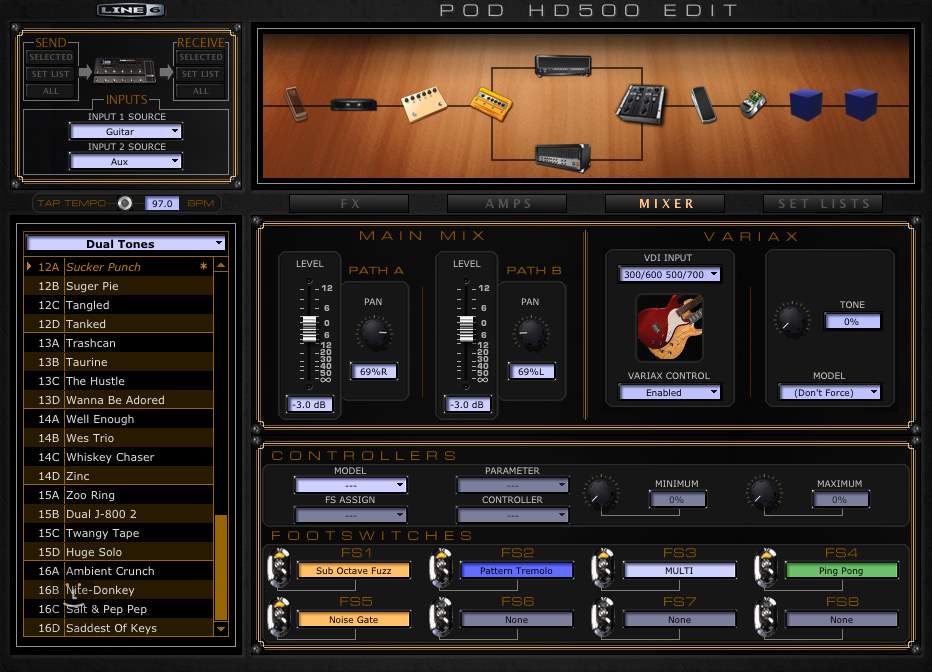Switch to the FX tab
Viewport: 932px width, 672px height.
tap(350, 203)
